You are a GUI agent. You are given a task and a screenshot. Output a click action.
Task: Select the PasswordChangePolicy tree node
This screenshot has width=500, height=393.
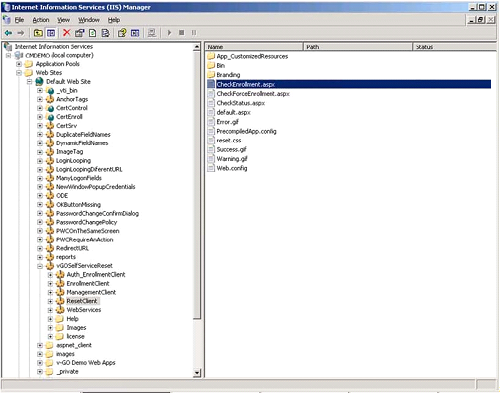tap(86, 222)
